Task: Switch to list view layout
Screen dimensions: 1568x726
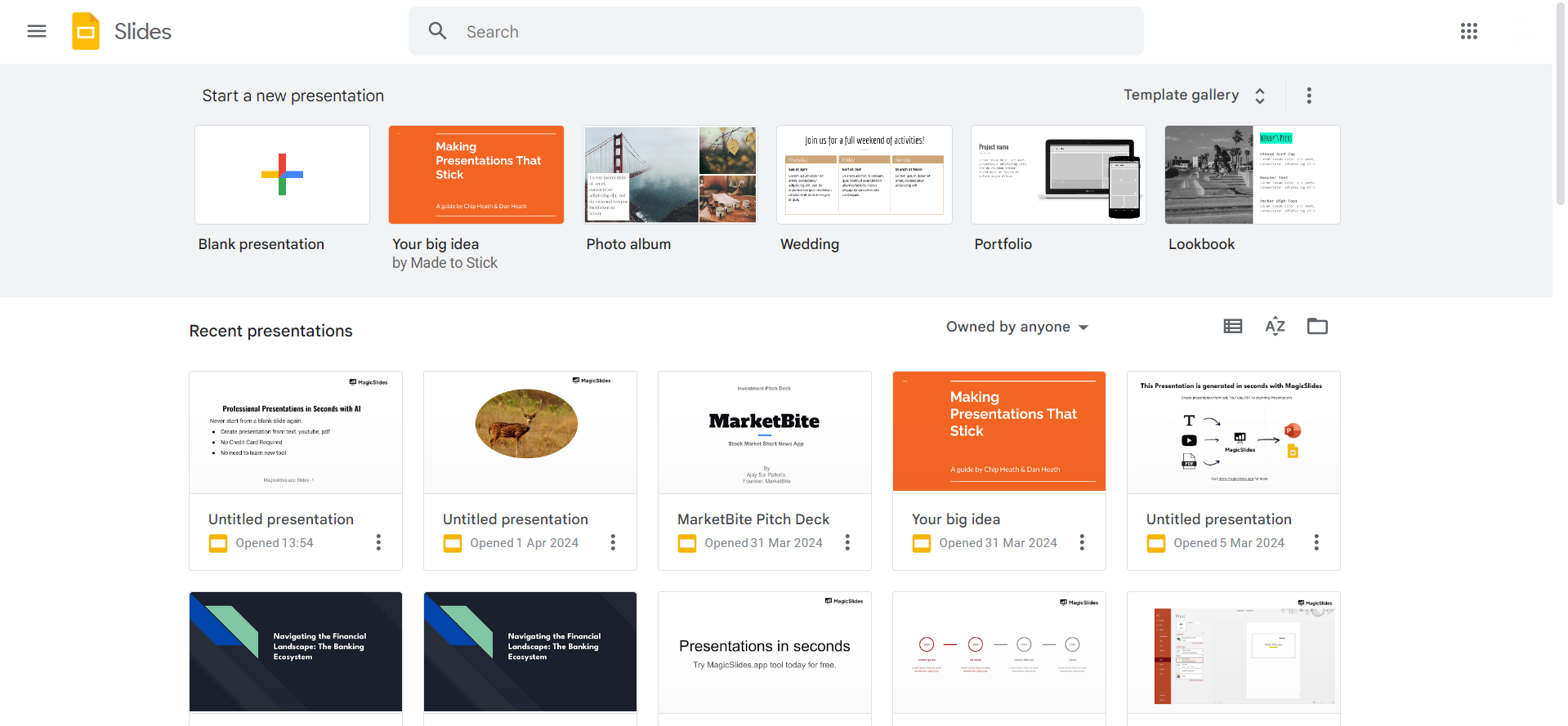Action: coord(1233,327)
